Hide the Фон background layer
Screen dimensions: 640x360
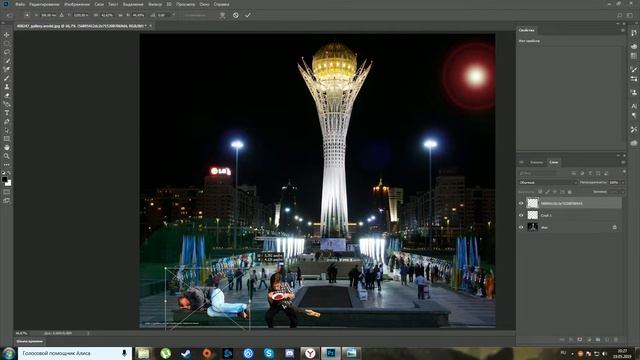point(521,227)
